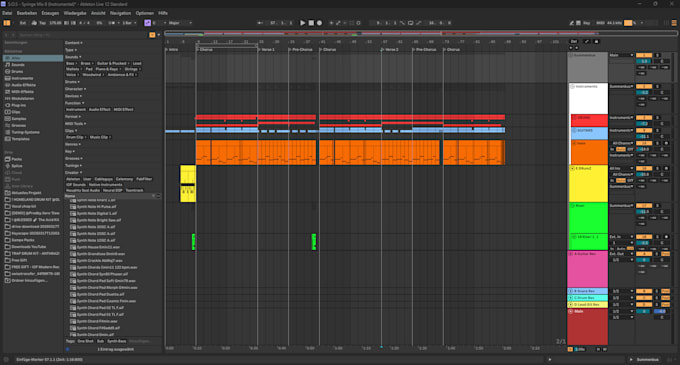Image resolution: width=680 pixels, height=365 pixels.
Task: Expand the Content filter section
Action: click(x=73, y=43)
